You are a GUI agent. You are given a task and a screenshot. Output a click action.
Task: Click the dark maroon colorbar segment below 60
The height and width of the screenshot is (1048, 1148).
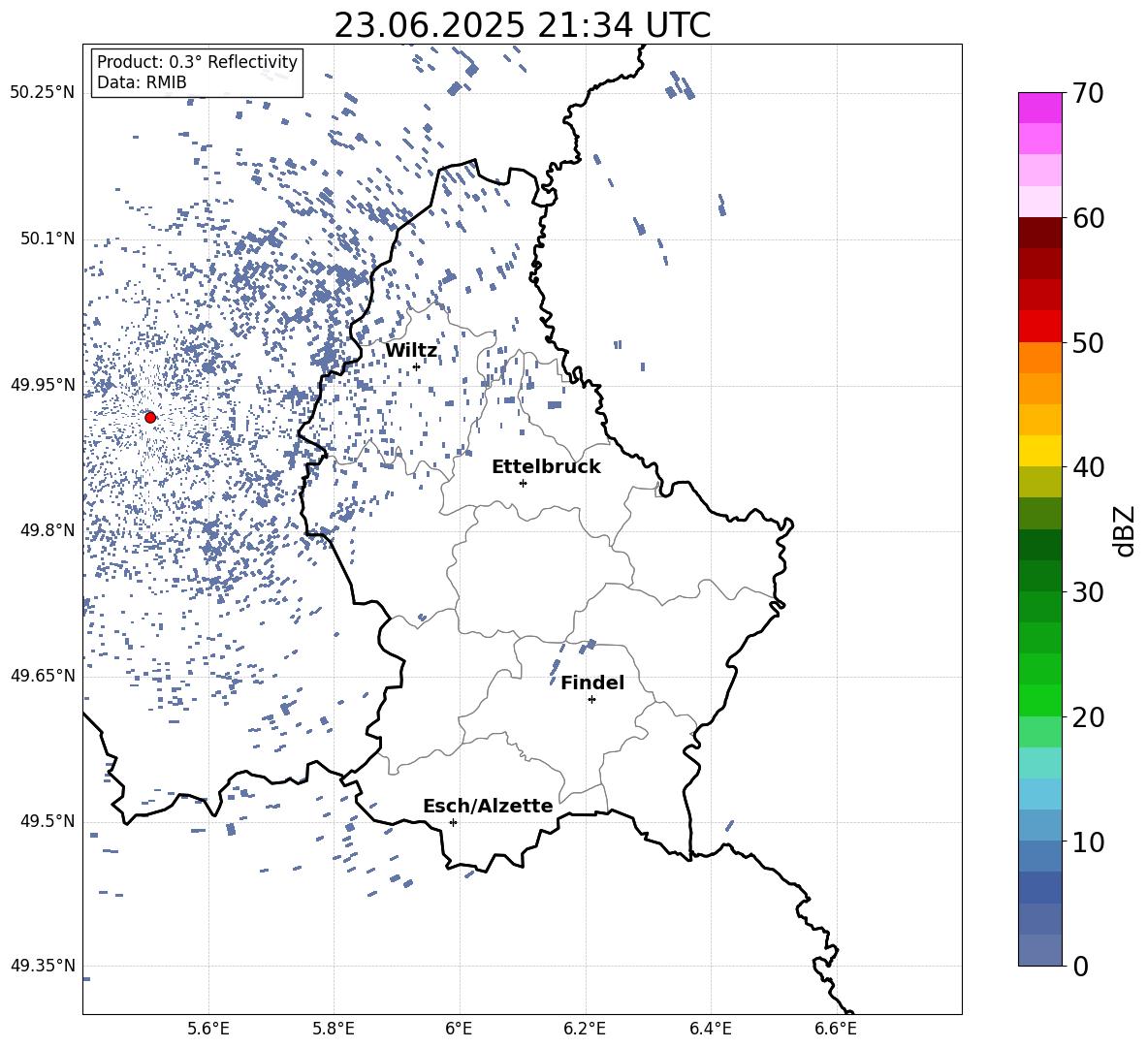[x=1040, y=234]
